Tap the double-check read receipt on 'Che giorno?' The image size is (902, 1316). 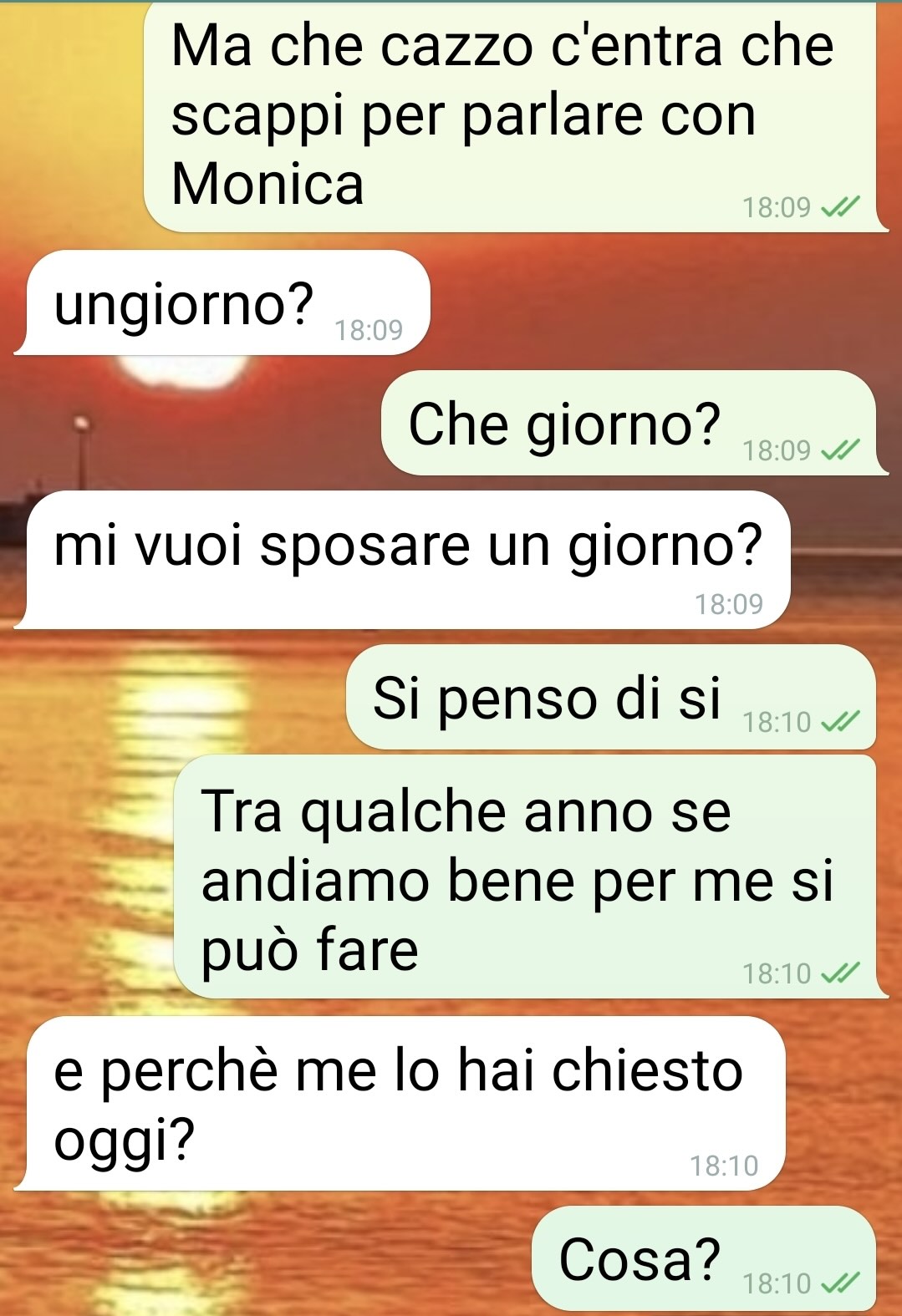840,451
